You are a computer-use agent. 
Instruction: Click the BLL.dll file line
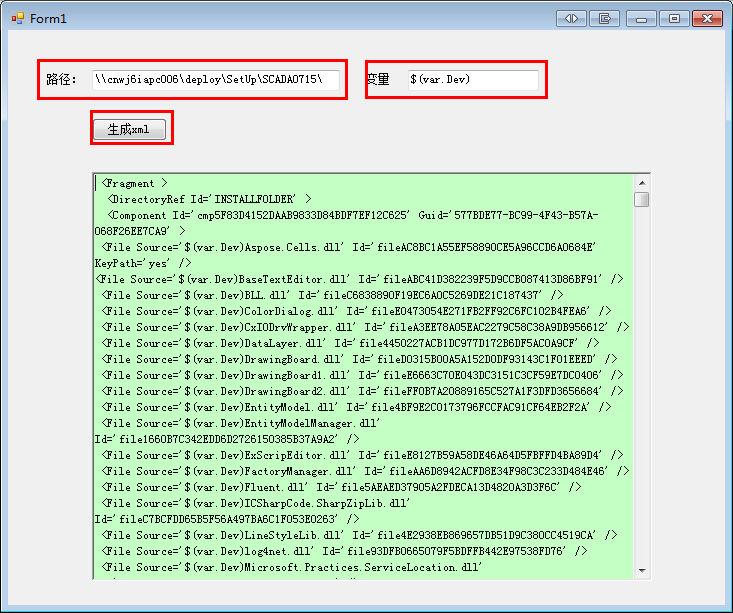pyautogui.click(x=332, y=295)
